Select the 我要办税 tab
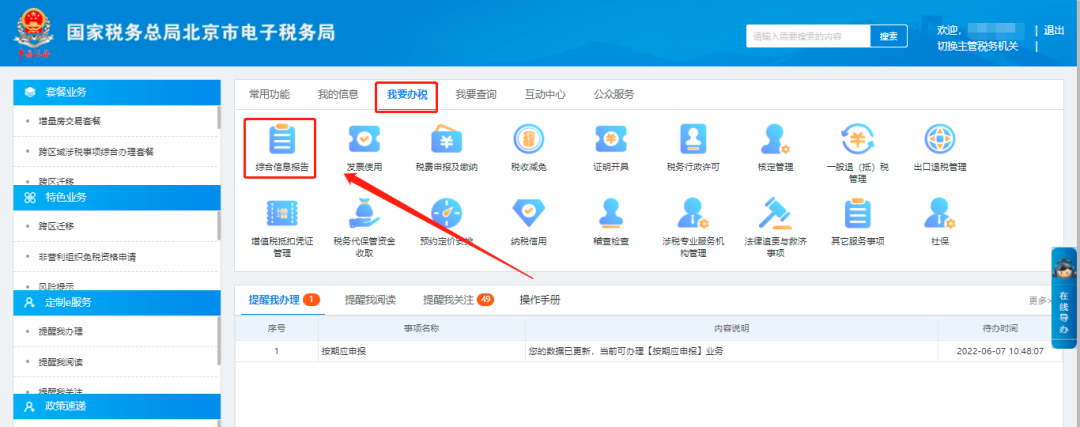 407,95
